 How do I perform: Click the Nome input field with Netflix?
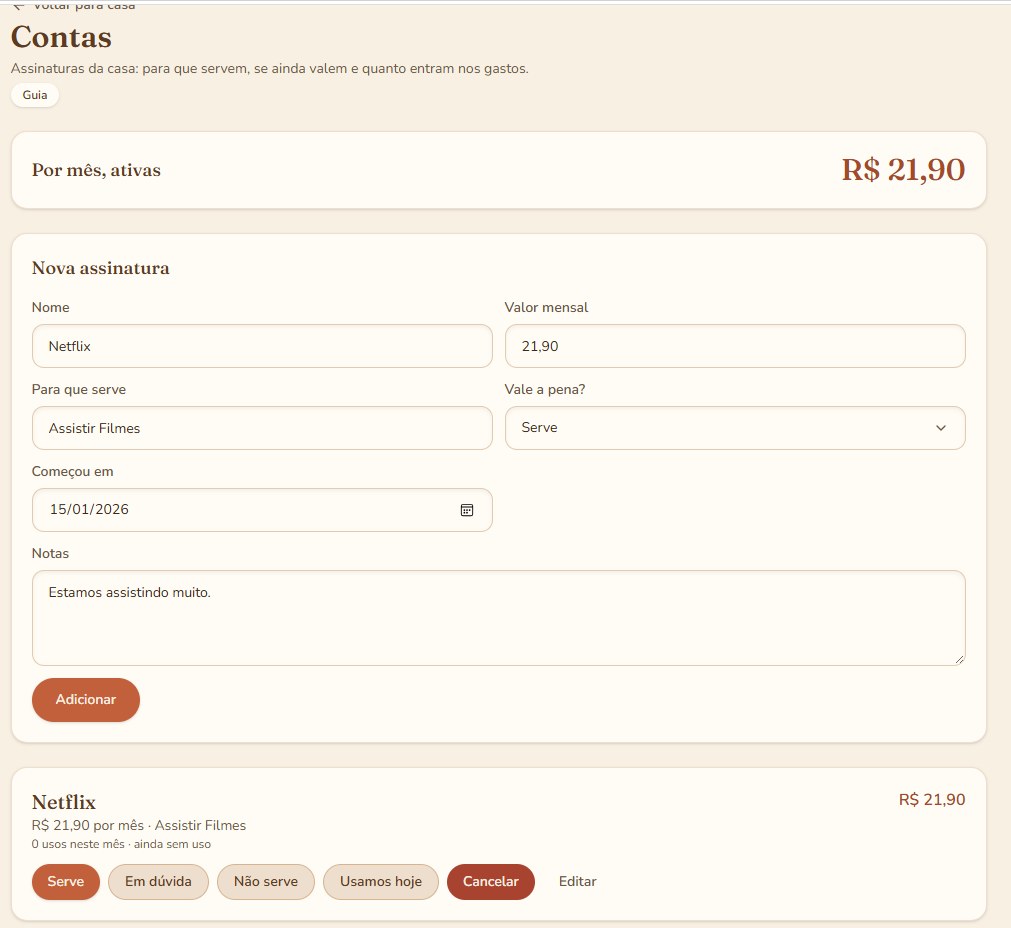(262, 346)
